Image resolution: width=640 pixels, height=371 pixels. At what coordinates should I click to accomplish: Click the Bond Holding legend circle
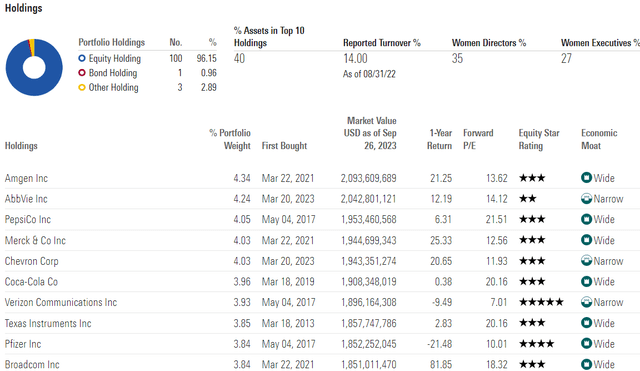pos(82,73)
